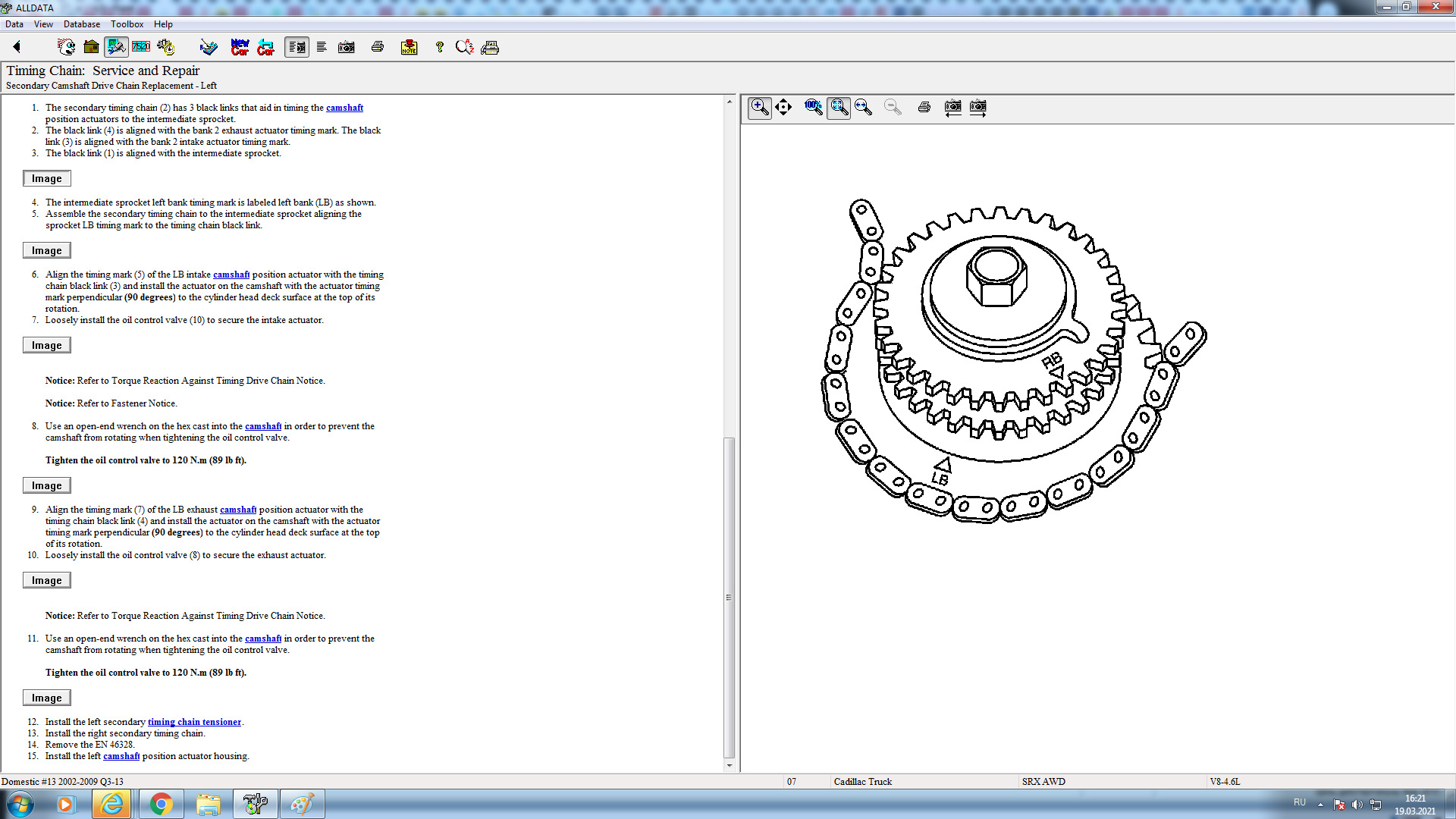Click the fit-width magnifier icon
1456x819 pixels.
863,107
